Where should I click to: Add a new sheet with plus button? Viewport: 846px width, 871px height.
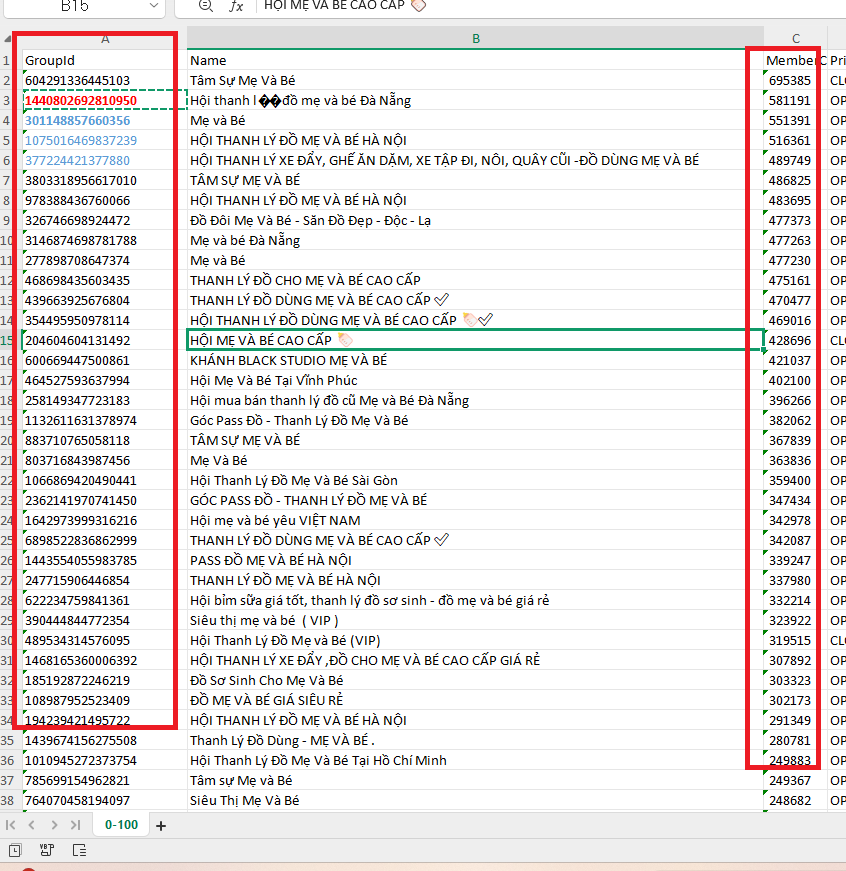tap(160, 826)
